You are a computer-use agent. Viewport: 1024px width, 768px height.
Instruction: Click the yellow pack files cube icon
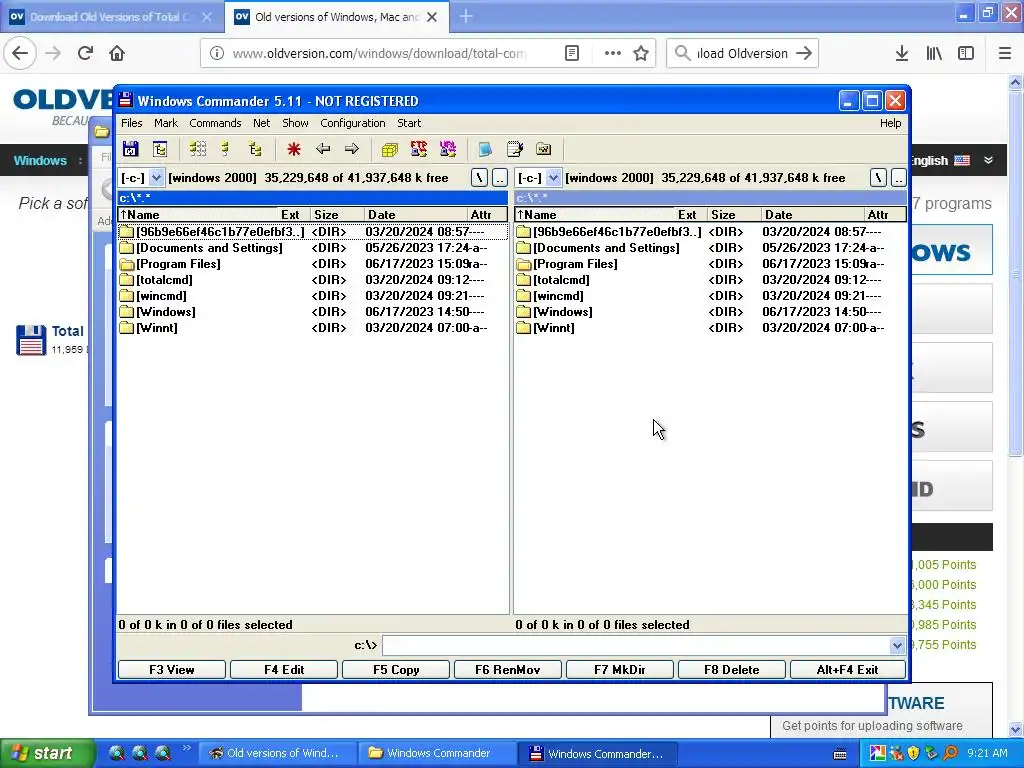pos(390,149)
